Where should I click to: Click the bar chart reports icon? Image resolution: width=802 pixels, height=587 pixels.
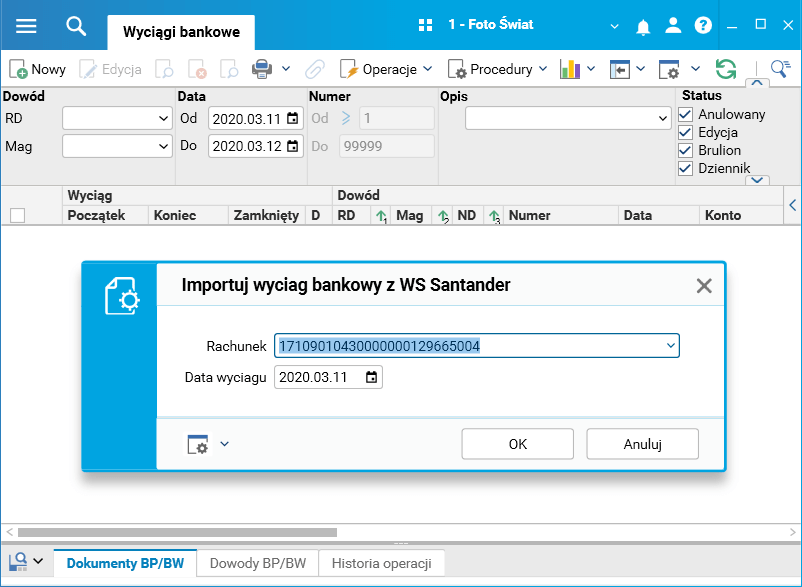[x=570, y=69]
